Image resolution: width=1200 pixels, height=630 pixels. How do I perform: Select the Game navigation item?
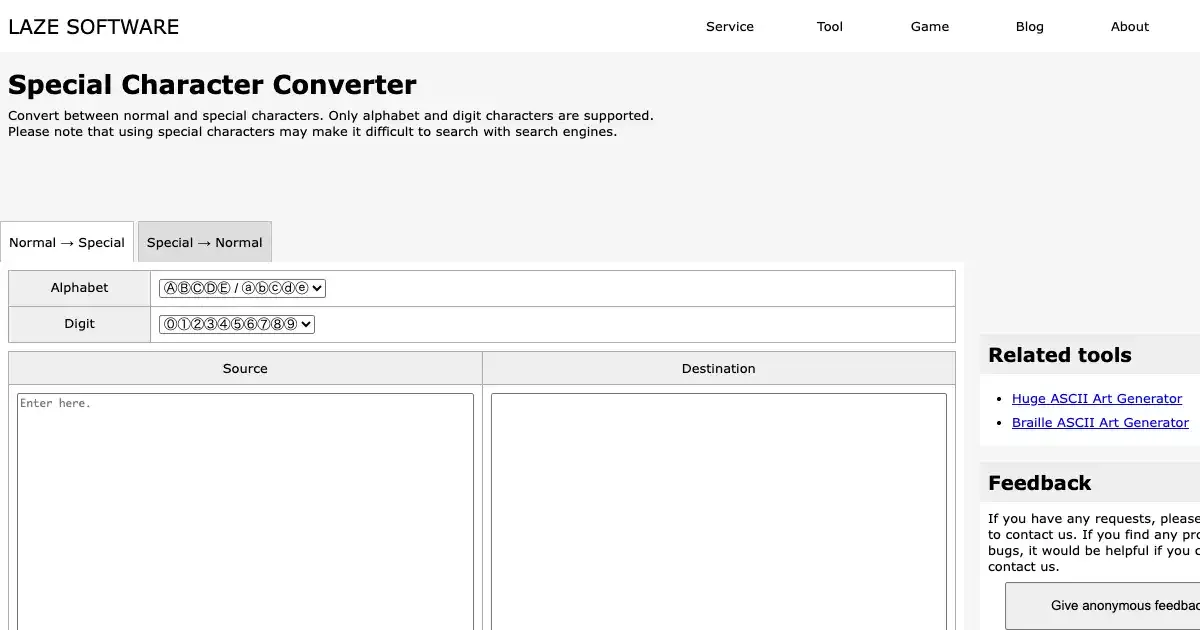click(929, 27)
